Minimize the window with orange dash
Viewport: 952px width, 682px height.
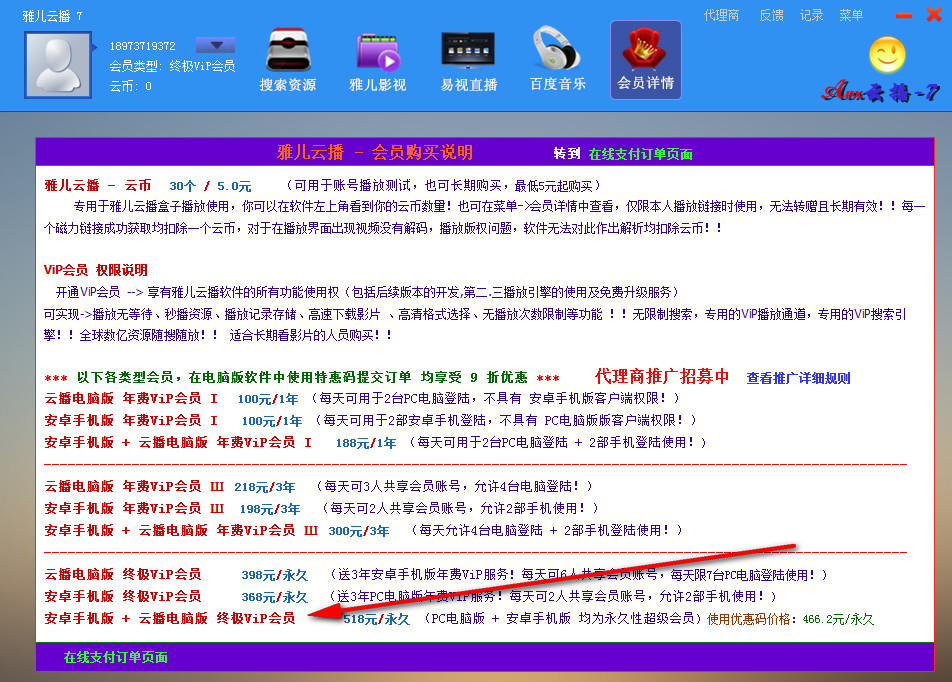[903, 16]
